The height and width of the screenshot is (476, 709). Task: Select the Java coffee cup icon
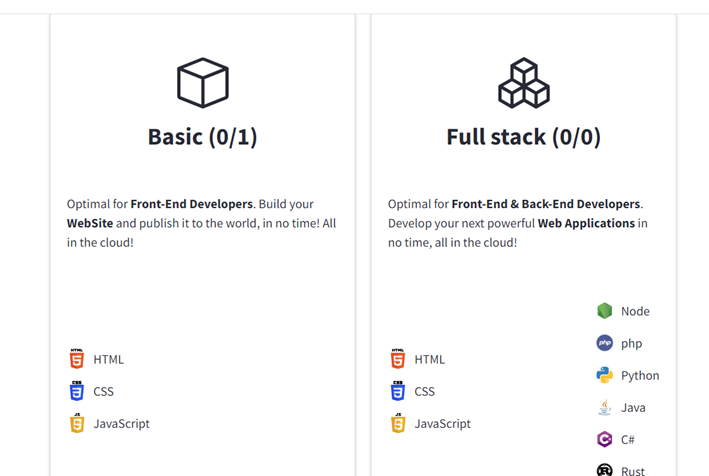tap(605, 407)
